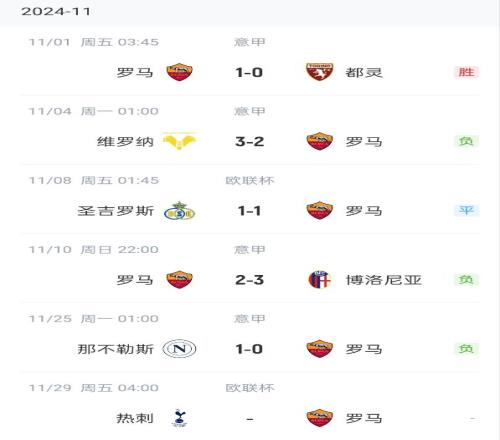Click 负 badge on Verona match
The image size is (500, 440).
(x=466, y=141)
